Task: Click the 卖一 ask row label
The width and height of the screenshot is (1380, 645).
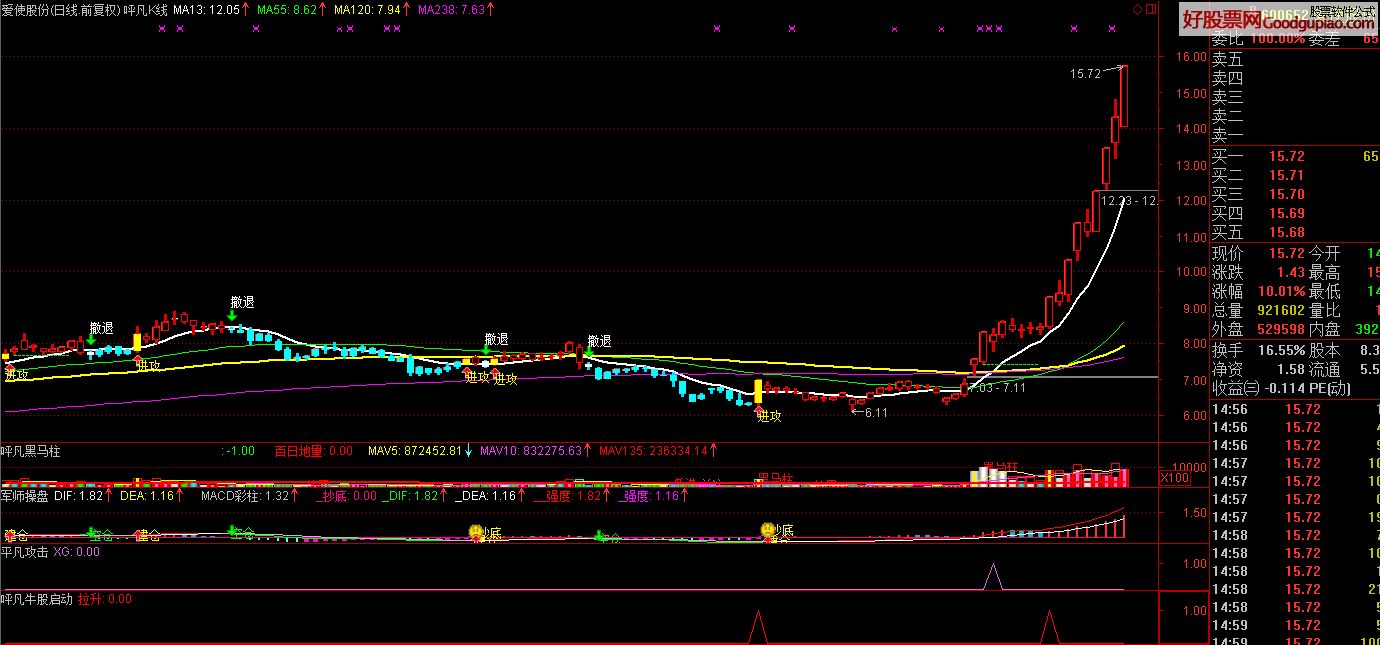Action: click(1227, 135)
